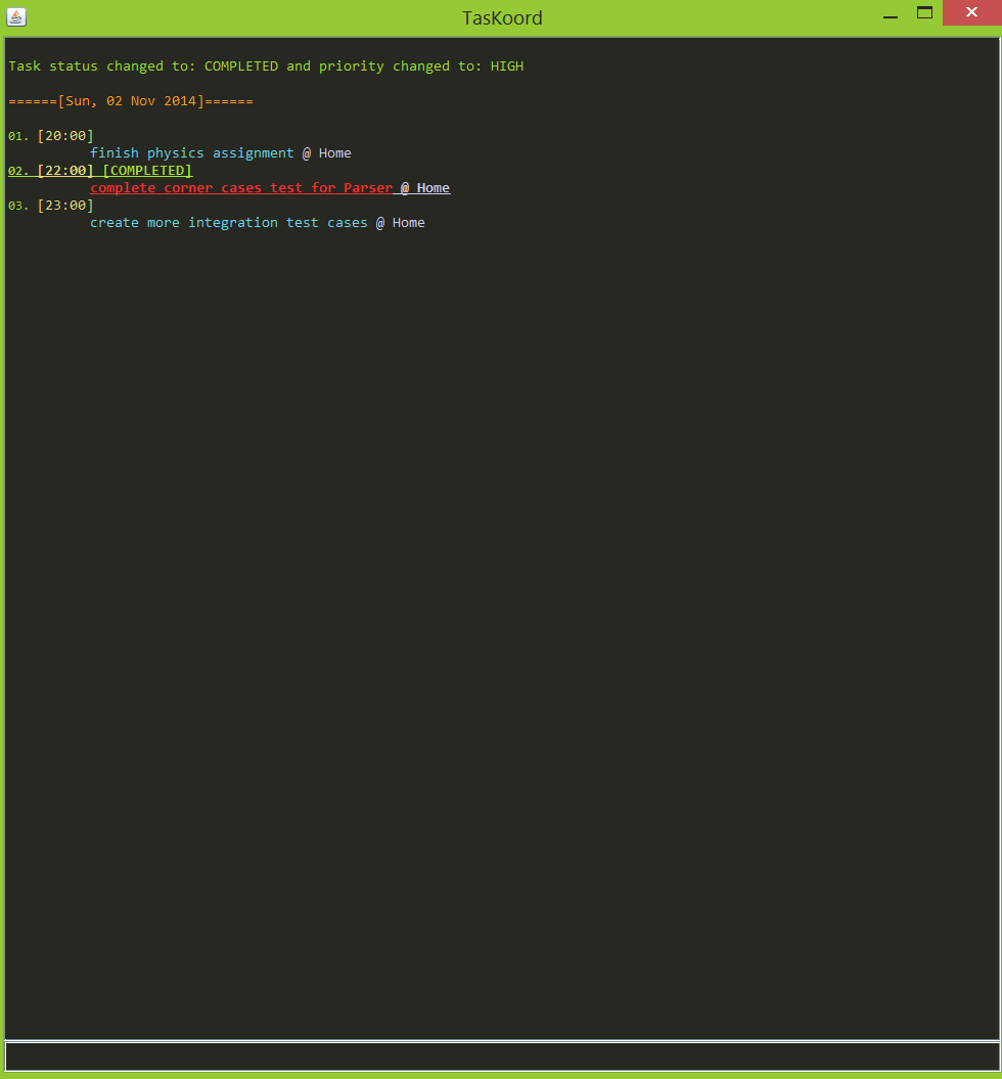
Task: Click the command input field at the bottom
Action: (501, 1056)
